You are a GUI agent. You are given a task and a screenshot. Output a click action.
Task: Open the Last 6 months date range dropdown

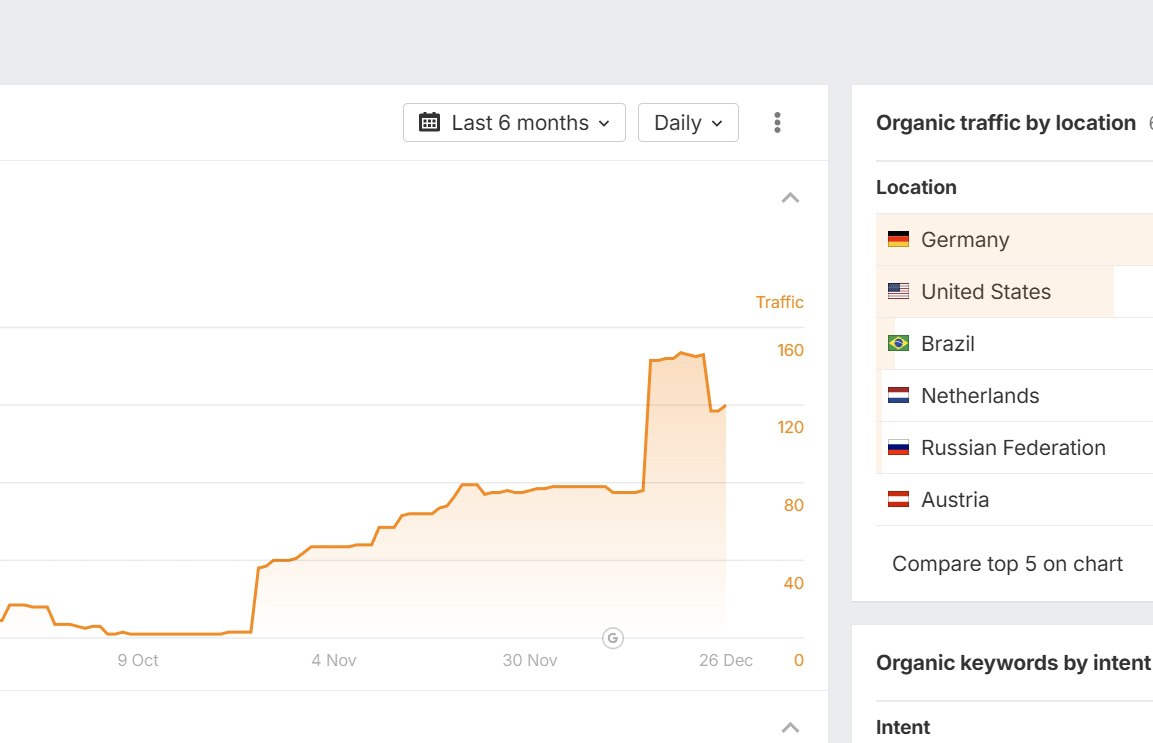514,123
